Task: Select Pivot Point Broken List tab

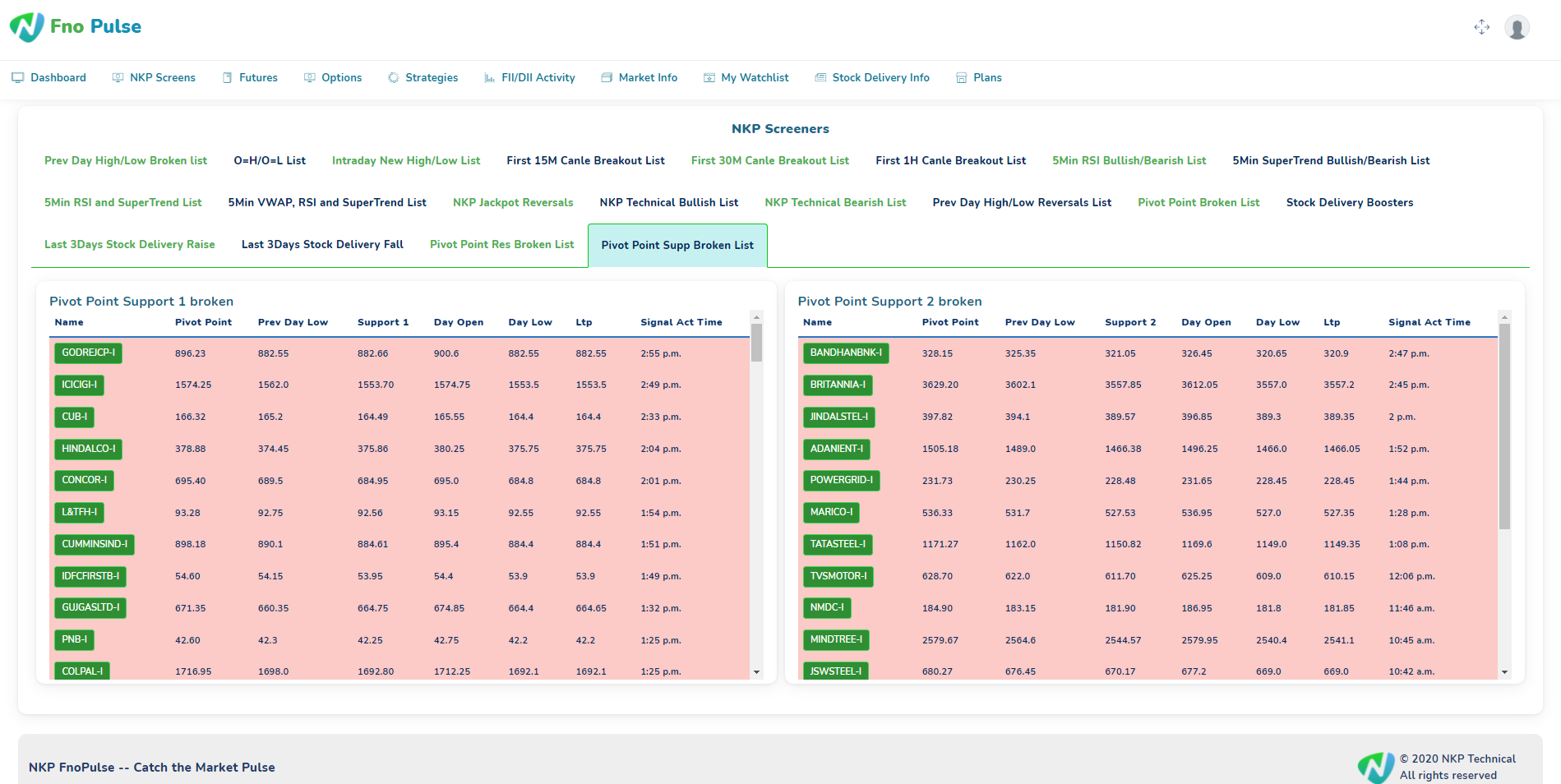Action: (x=1198, y=203)
